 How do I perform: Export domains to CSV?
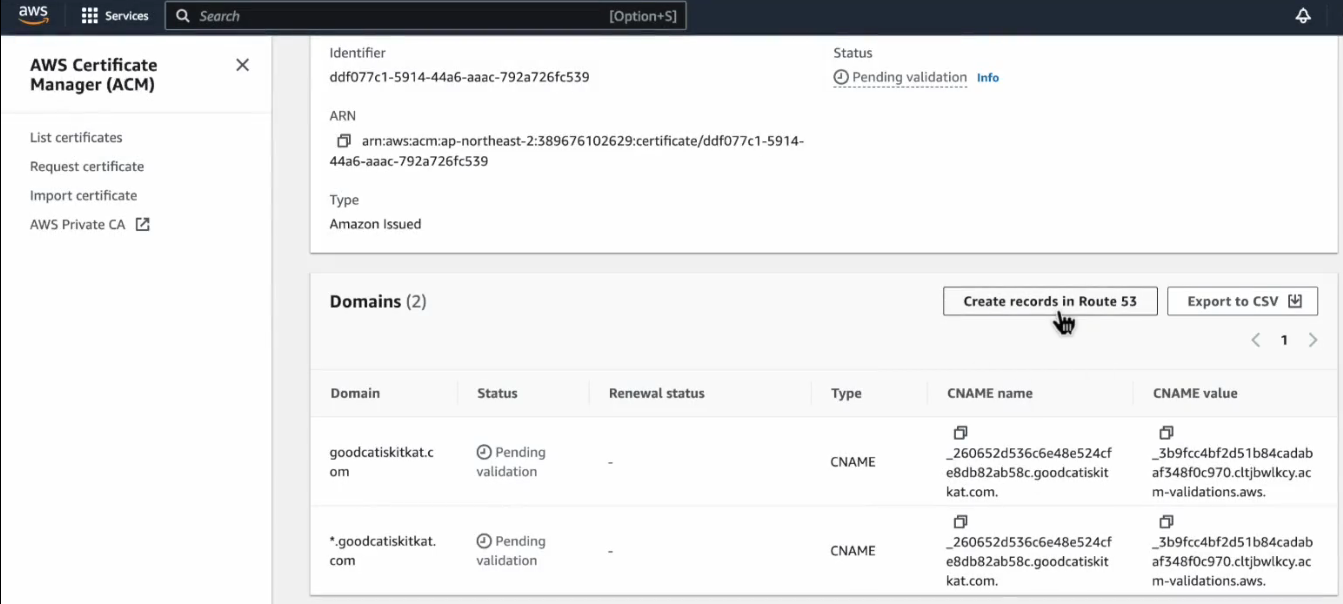point(1243,301)
